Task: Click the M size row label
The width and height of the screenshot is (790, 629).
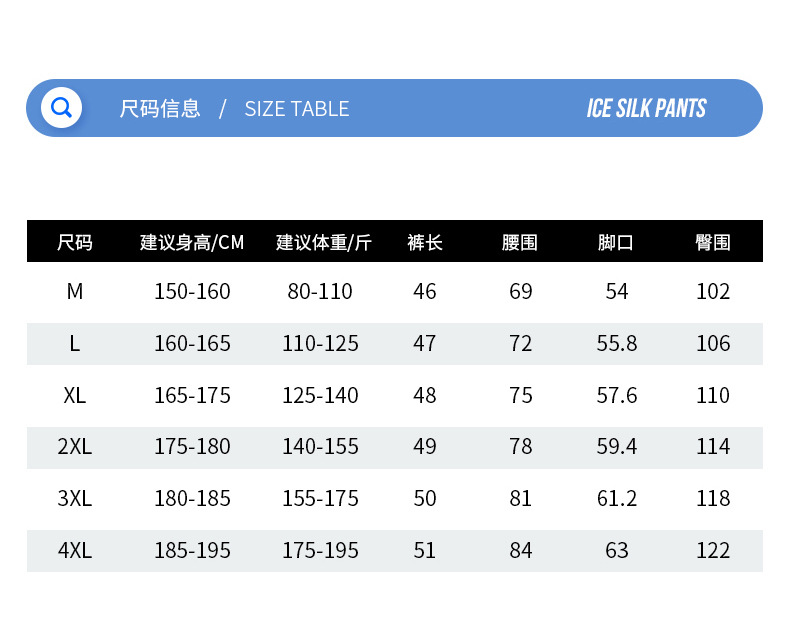Action: [x=75, y=291]
